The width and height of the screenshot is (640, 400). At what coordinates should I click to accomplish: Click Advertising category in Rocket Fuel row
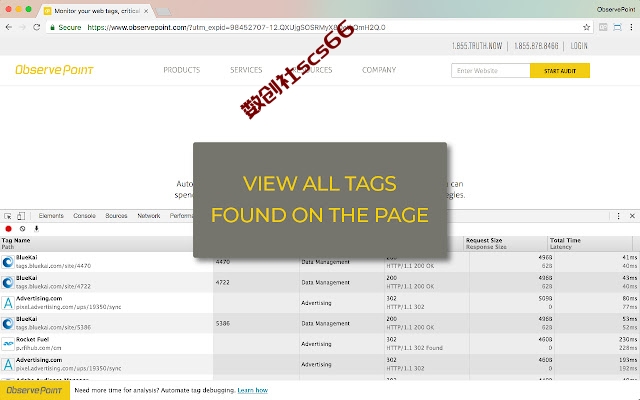[x=316, y=344]
